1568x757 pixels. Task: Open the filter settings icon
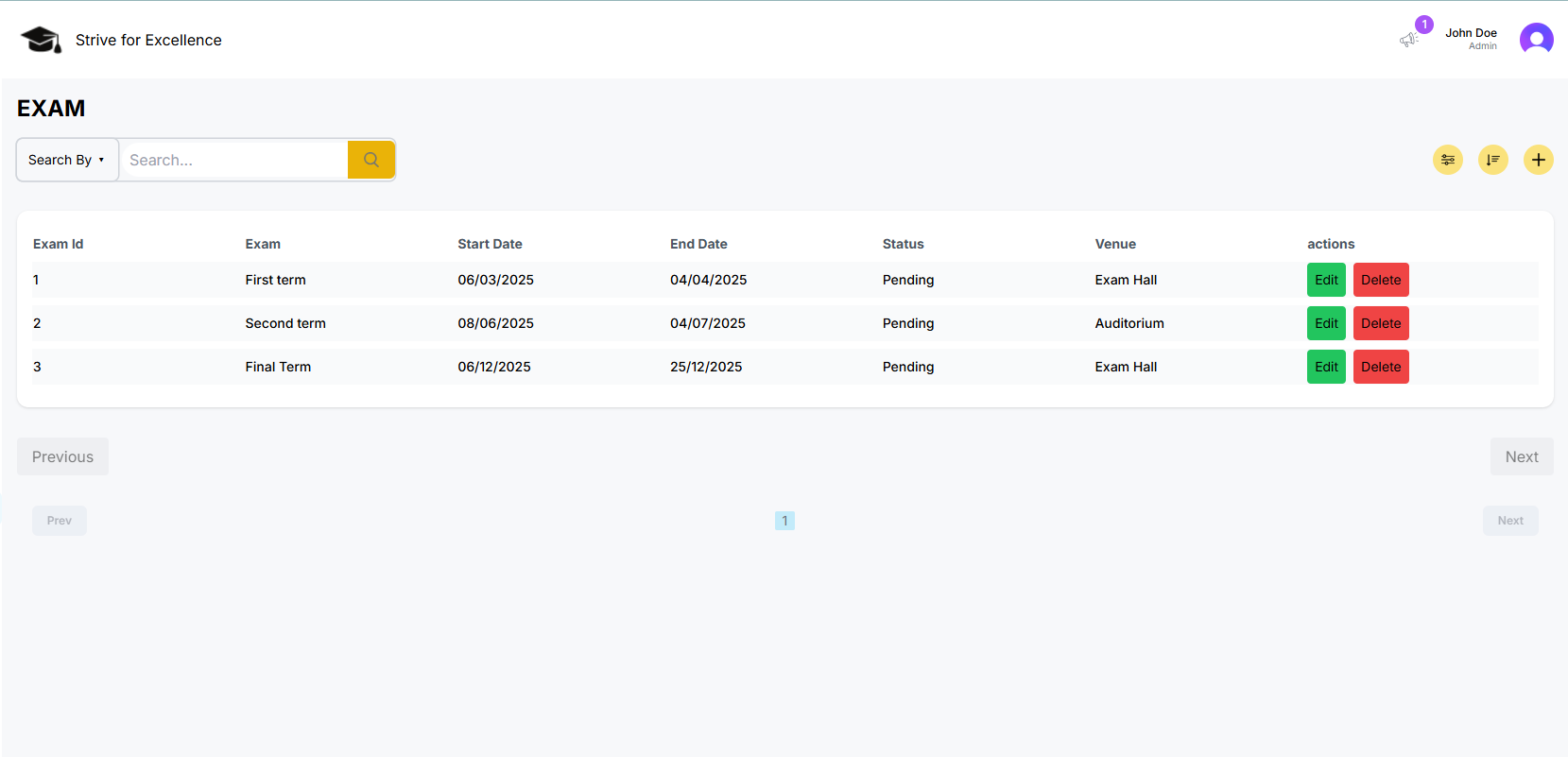(1447, 160)
